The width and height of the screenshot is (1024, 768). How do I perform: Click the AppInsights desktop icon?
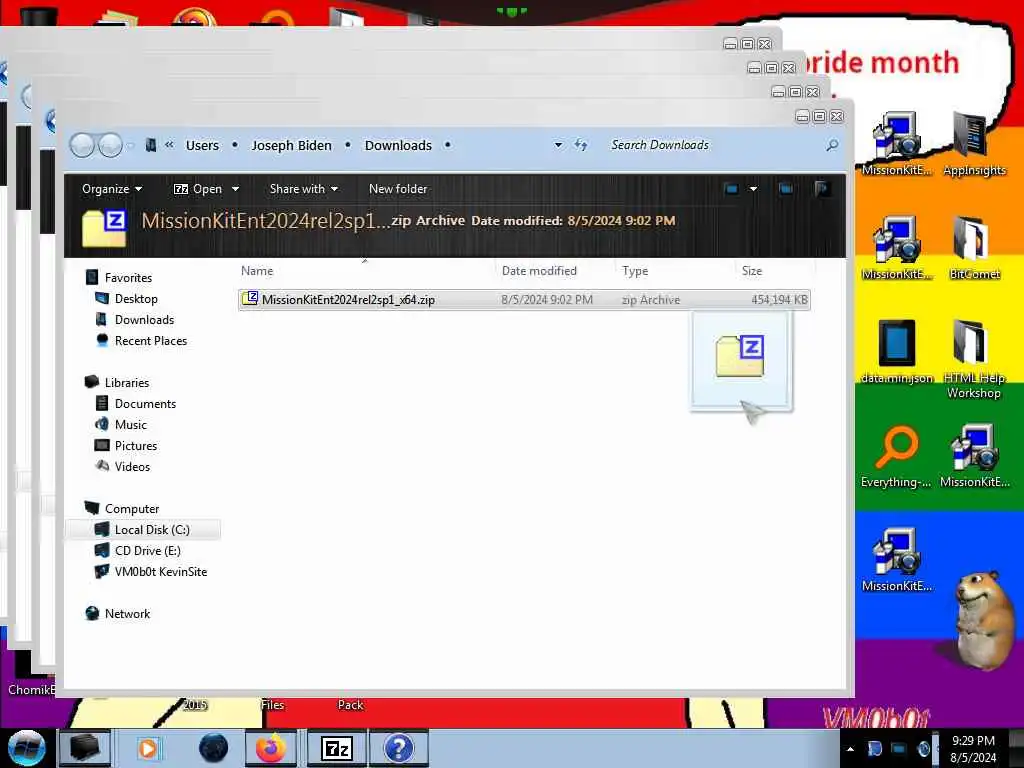(x=974, y=144)
